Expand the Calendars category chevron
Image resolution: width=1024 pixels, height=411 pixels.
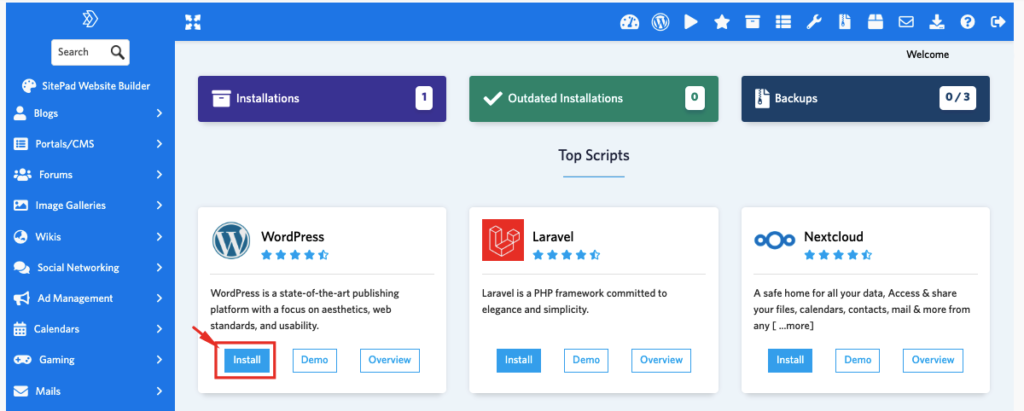point(159,329)
